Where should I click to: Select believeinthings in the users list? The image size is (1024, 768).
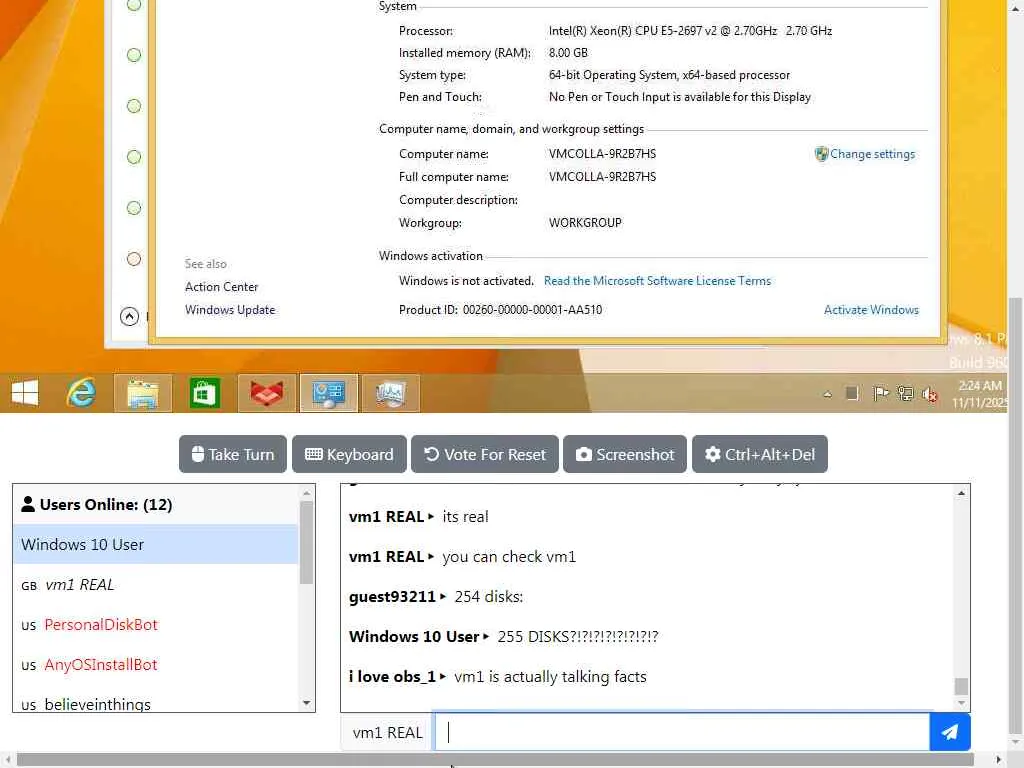155,703
